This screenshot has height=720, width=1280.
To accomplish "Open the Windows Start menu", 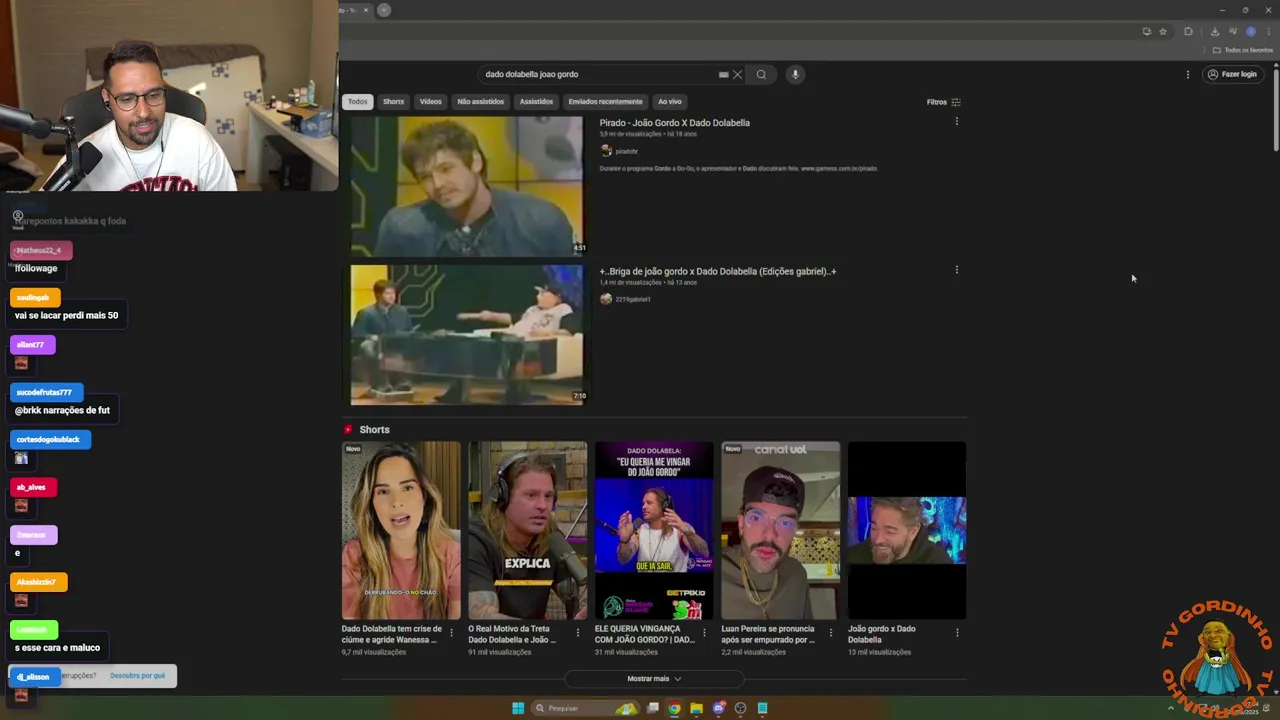I will click(518, 708).
